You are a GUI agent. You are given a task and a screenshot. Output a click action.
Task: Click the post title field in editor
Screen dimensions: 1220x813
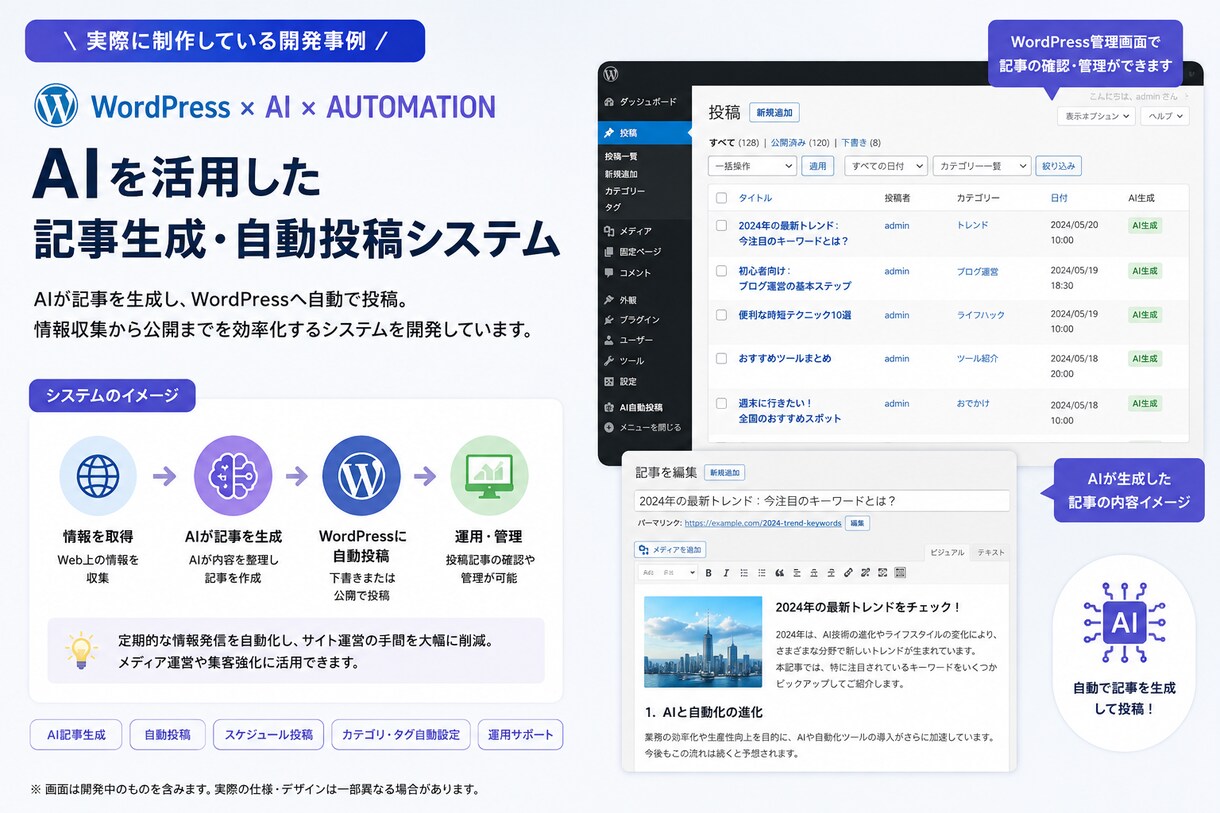pos(822,501)
